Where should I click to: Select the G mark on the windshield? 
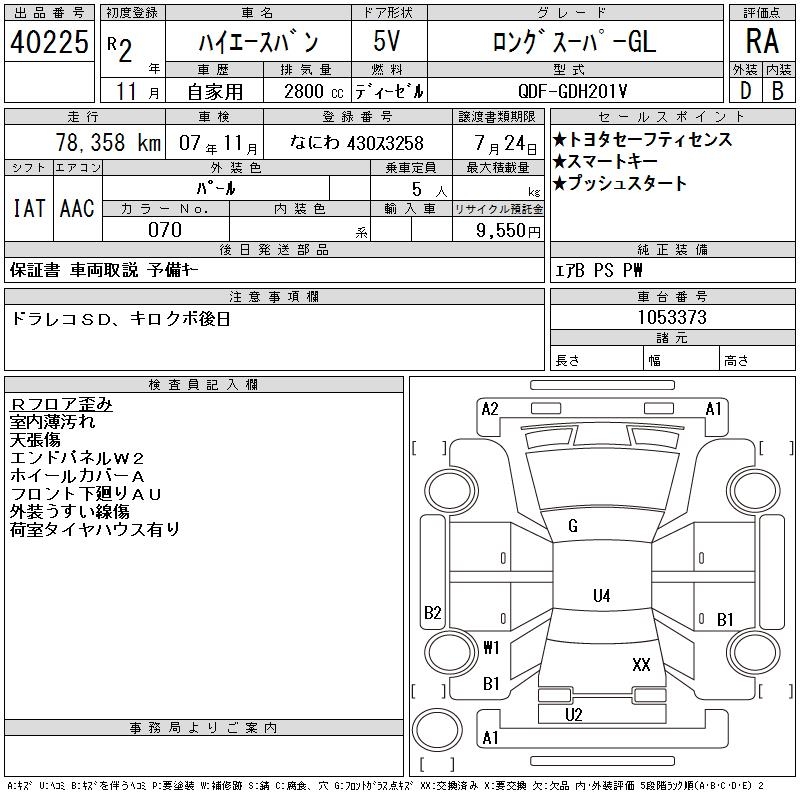573,526
